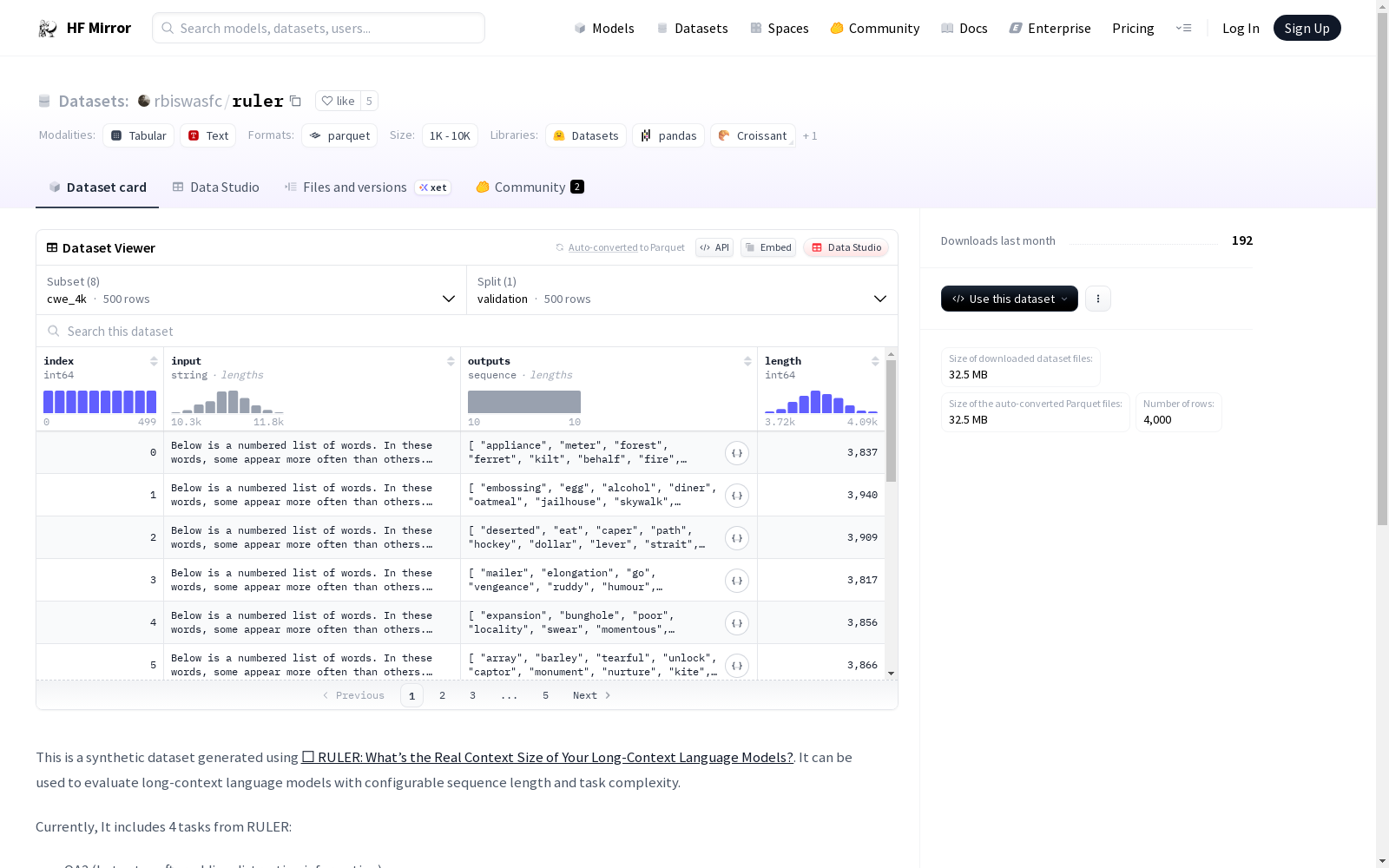
Task: Copy the dataset name with the copy icon
Action: coord(295,101)
